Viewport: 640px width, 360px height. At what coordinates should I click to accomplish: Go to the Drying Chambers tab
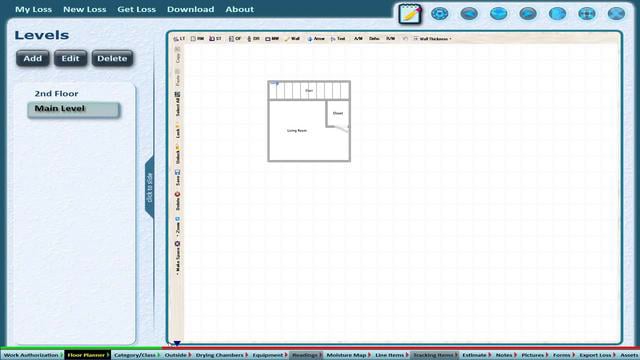coord(221,355)
